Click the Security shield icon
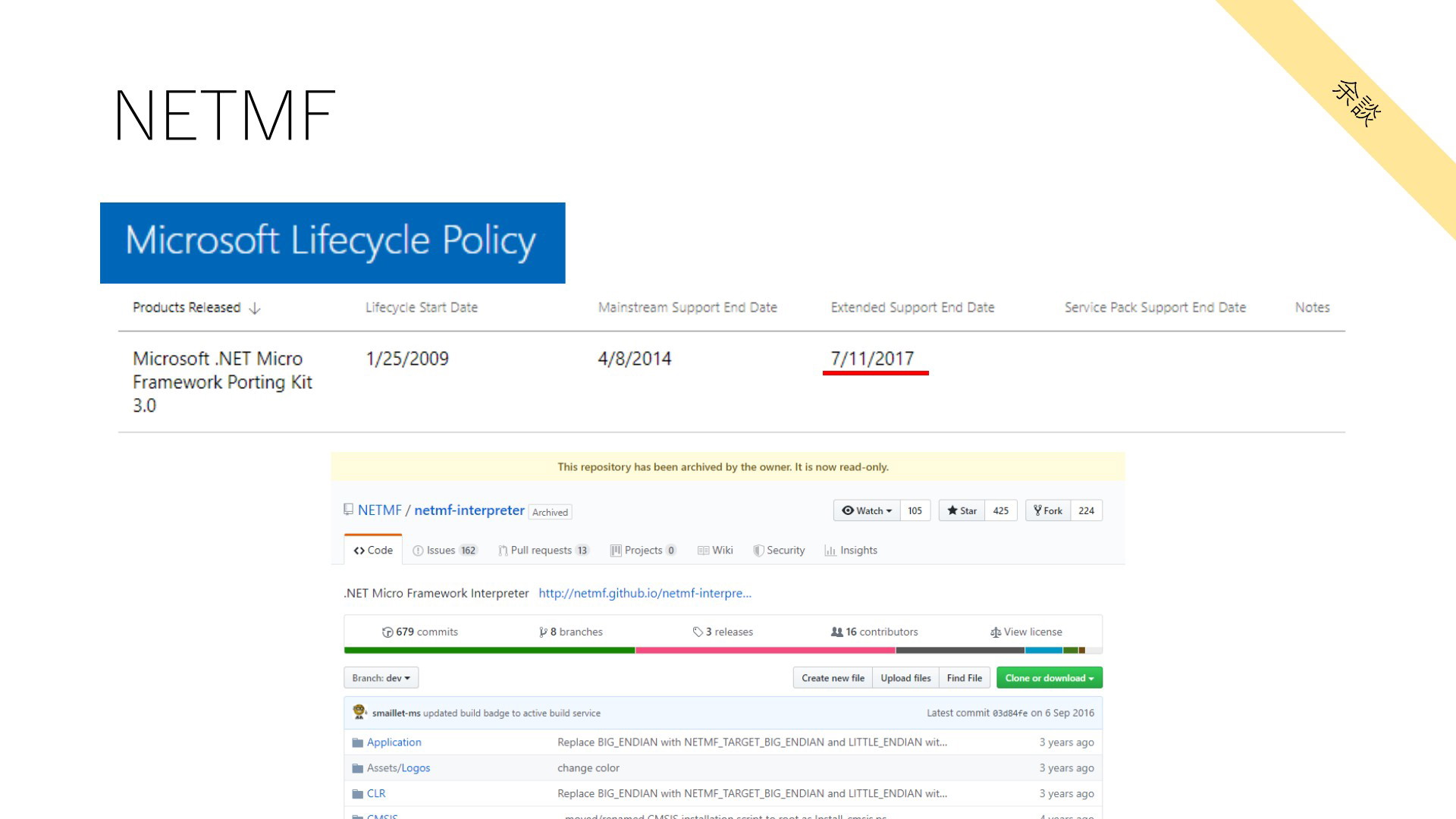The image size is (1456, 819). coord(758,551)
